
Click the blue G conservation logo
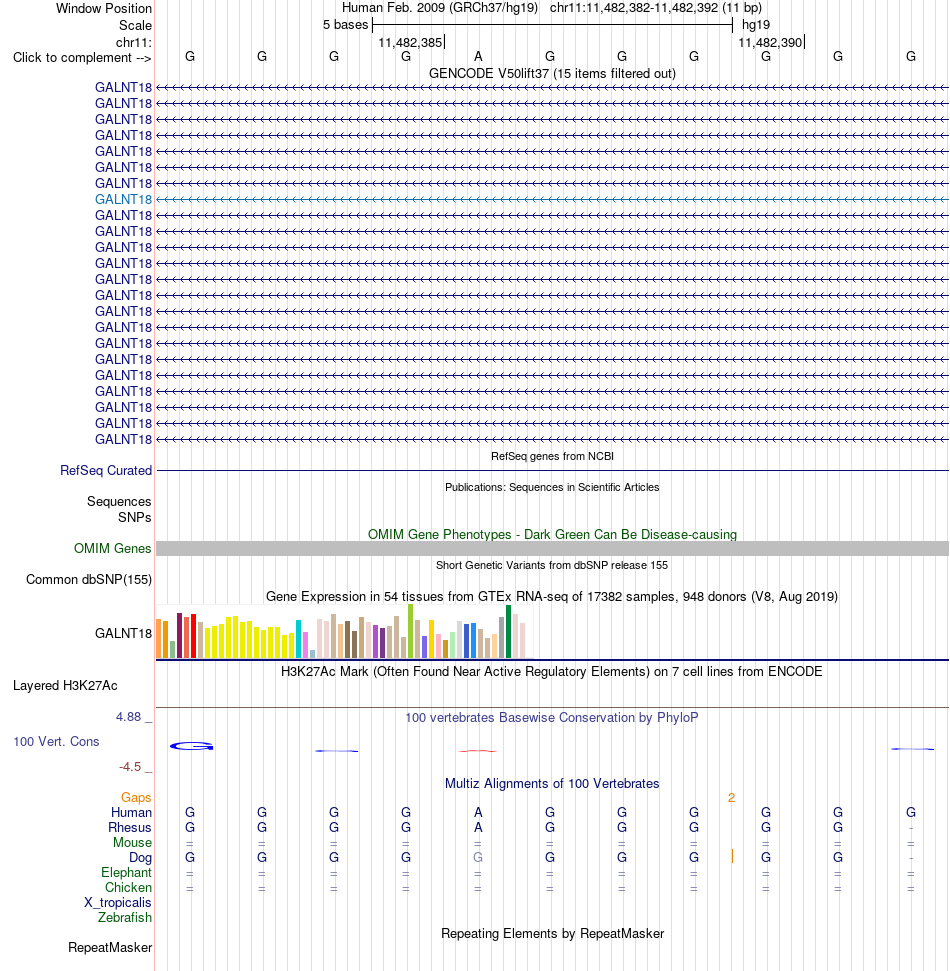tap(191, 746)
